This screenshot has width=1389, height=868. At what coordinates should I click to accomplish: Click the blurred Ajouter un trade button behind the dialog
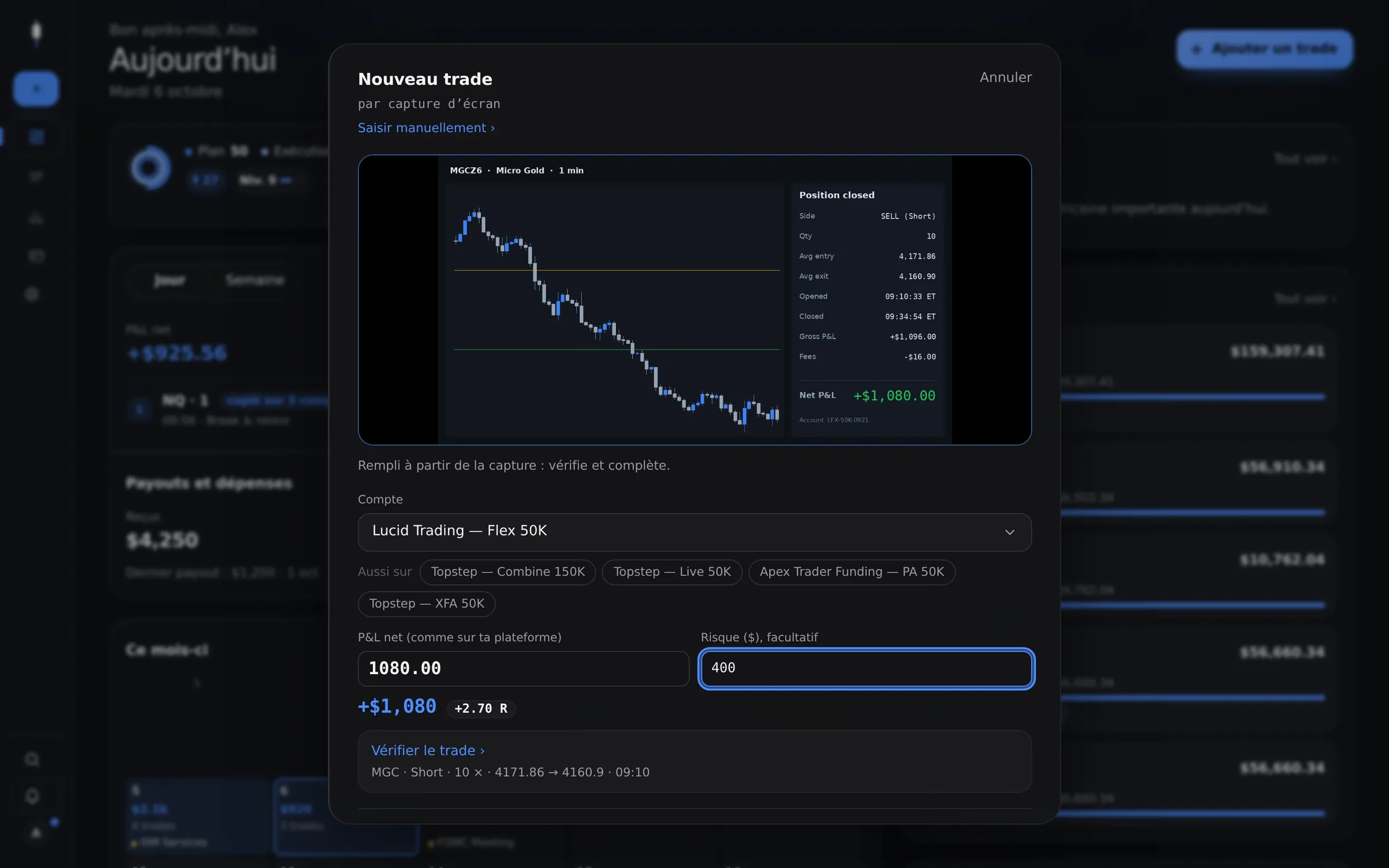[1265, 49]
